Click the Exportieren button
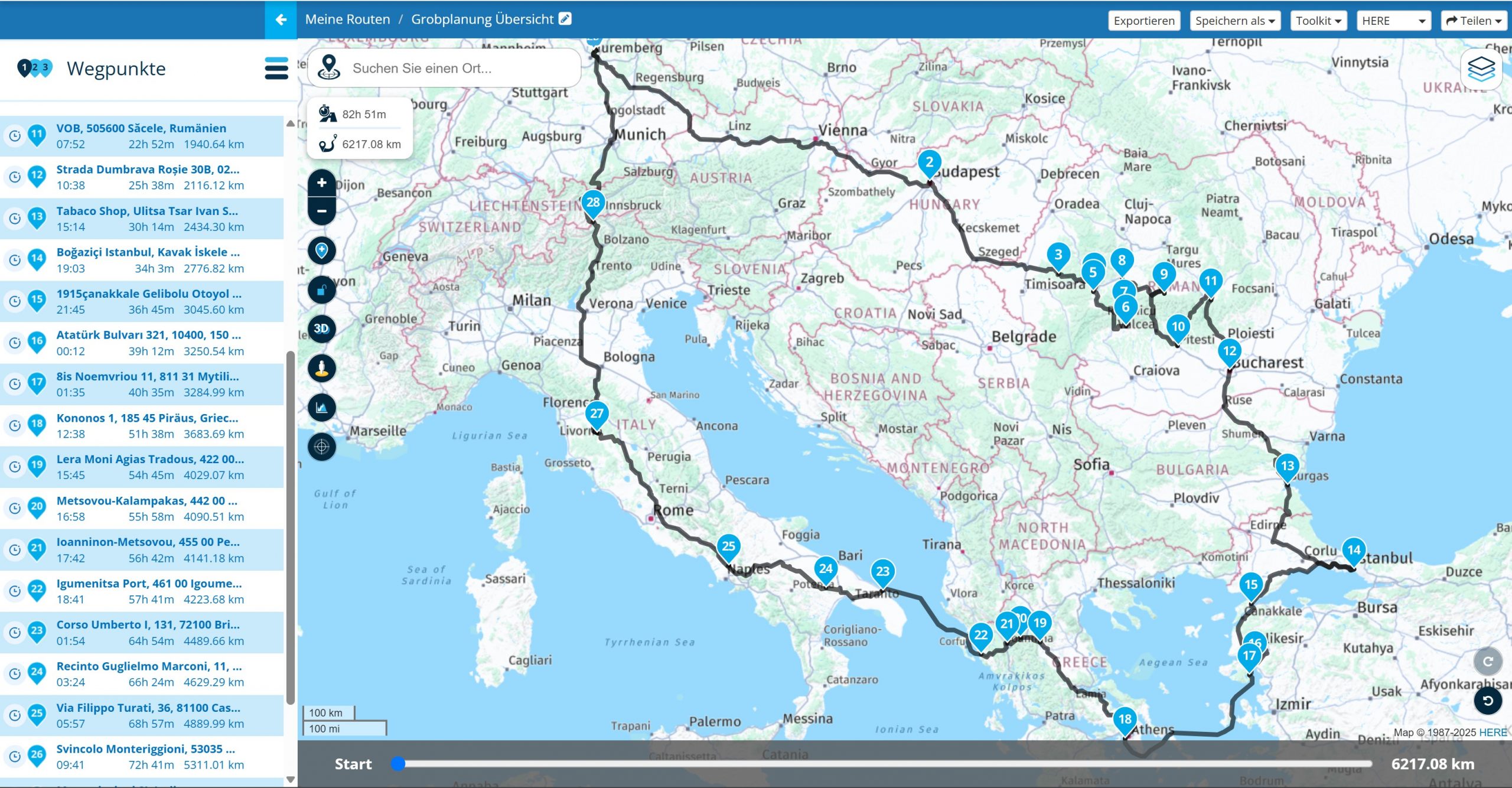The image size is (1512, 788). click(x=1143, y=21)
